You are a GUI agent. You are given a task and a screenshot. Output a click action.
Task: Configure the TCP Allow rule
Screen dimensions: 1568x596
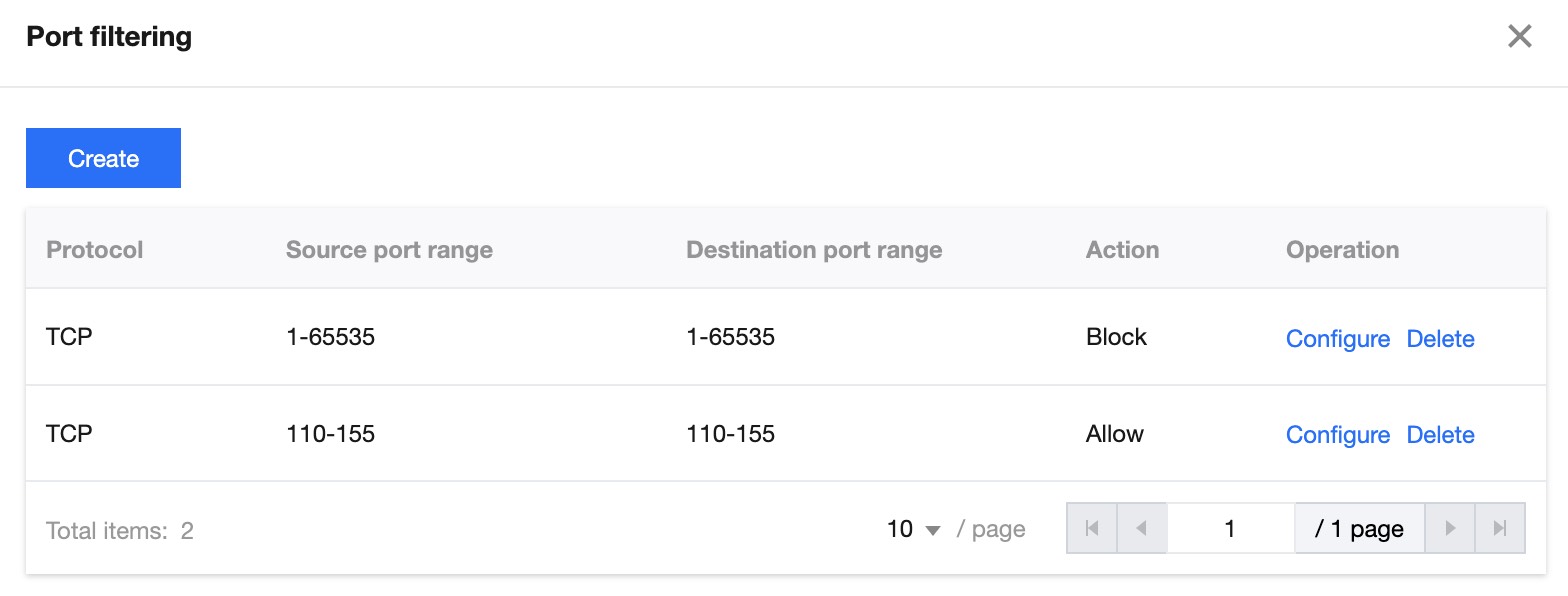tap(1337, 435)
